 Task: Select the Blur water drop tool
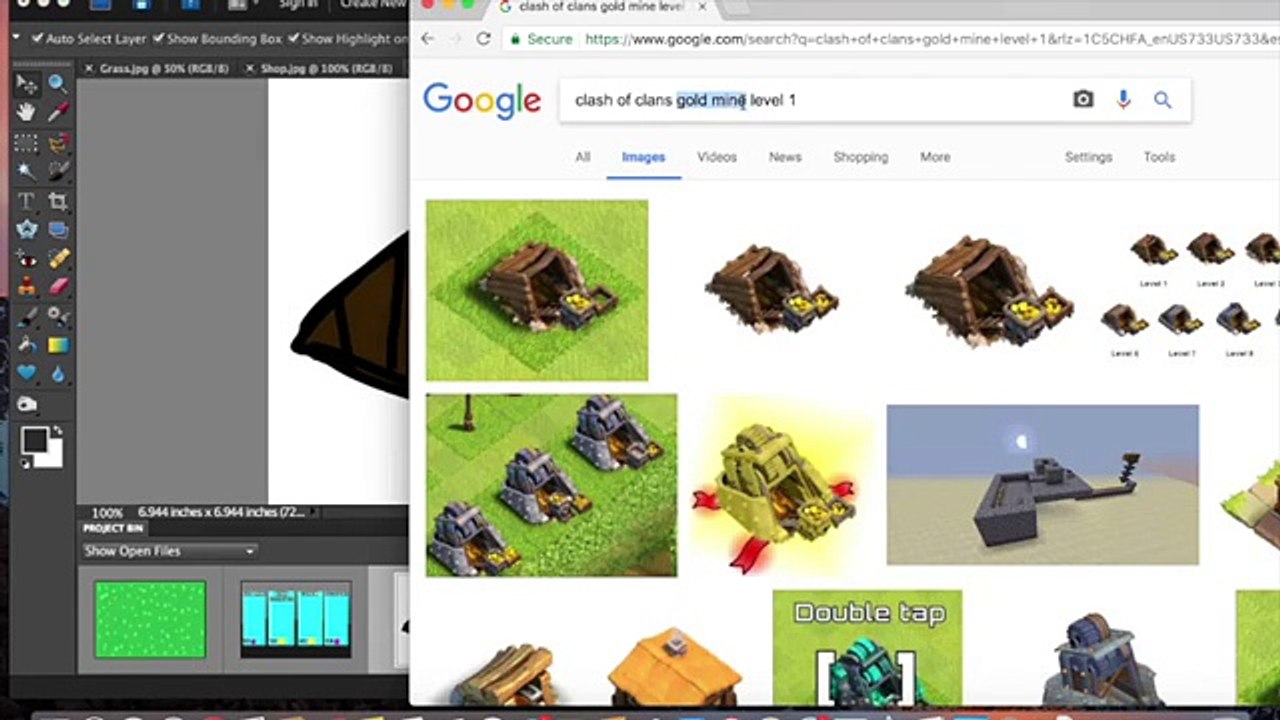(x=58, y=374)
